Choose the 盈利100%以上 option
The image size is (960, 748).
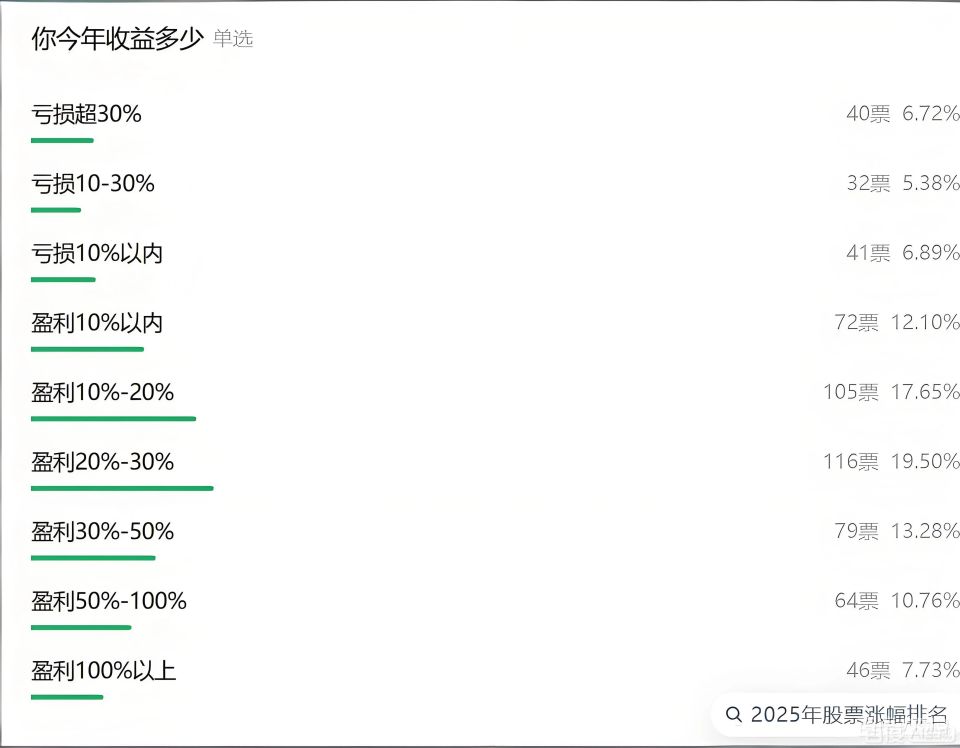pos(104,670)
